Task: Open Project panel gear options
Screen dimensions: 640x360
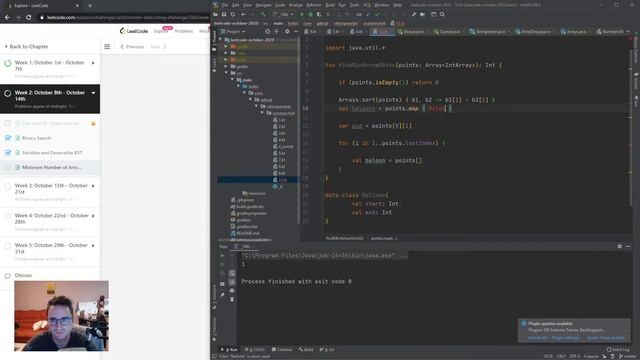Action: point(287,31)
